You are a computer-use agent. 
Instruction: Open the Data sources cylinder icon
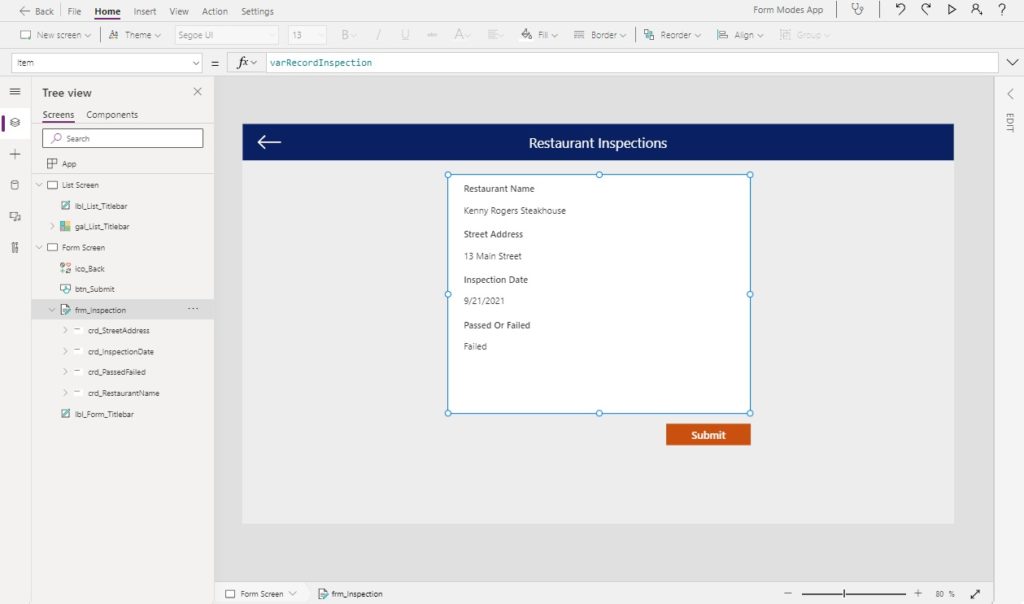[x=15, y=185]
